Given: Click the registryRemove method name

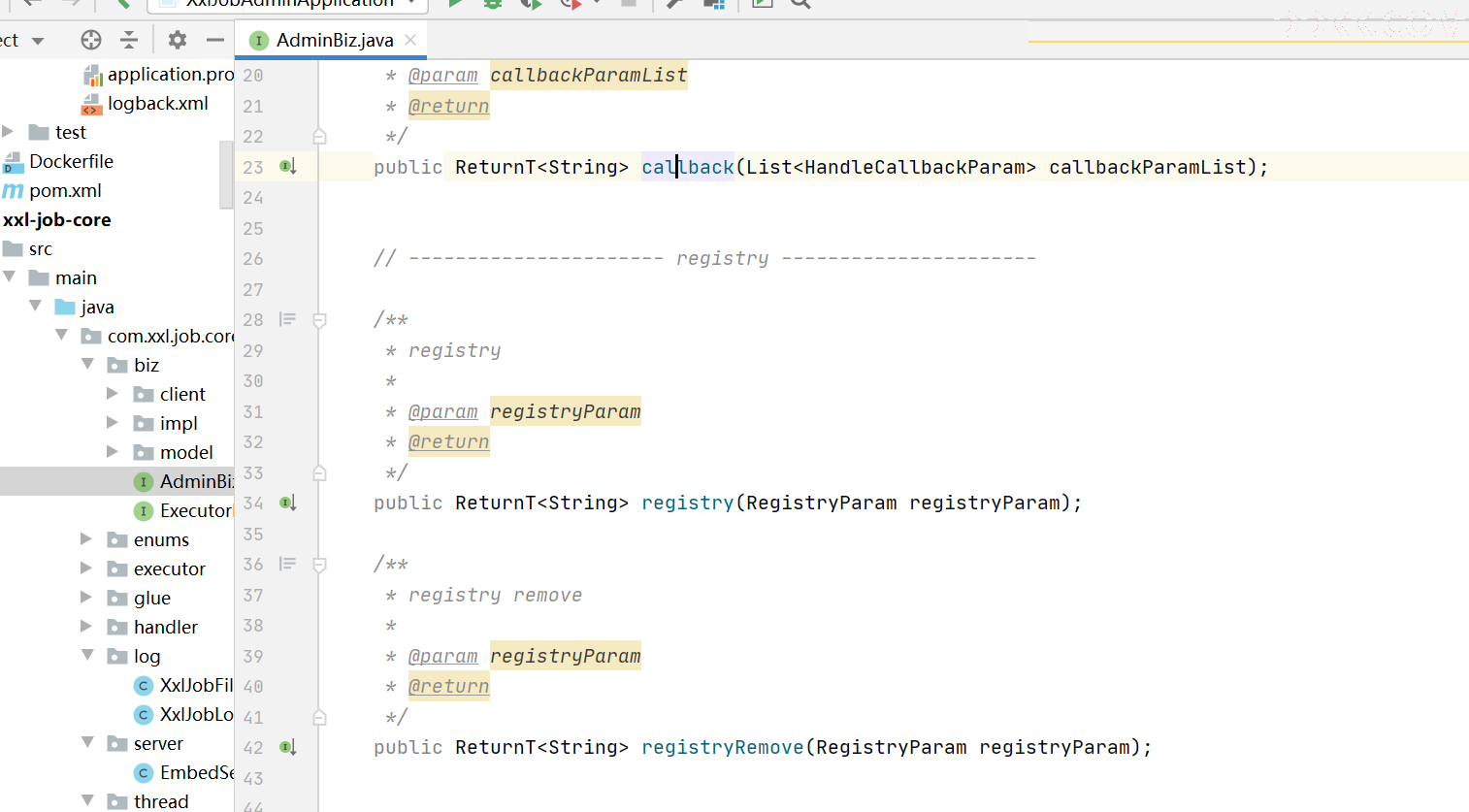Looking at the screenshot, I should pos(722,747).
